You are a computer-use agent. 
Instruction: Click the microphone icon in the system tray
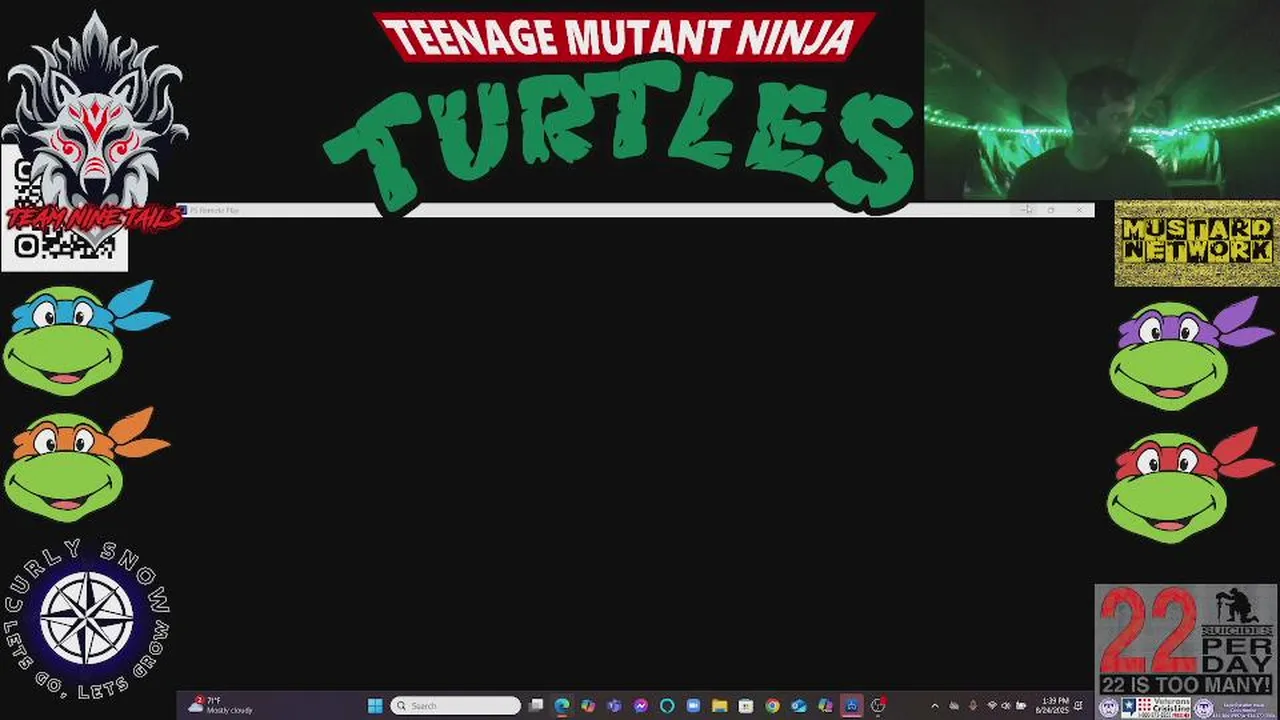pos(972,706)
